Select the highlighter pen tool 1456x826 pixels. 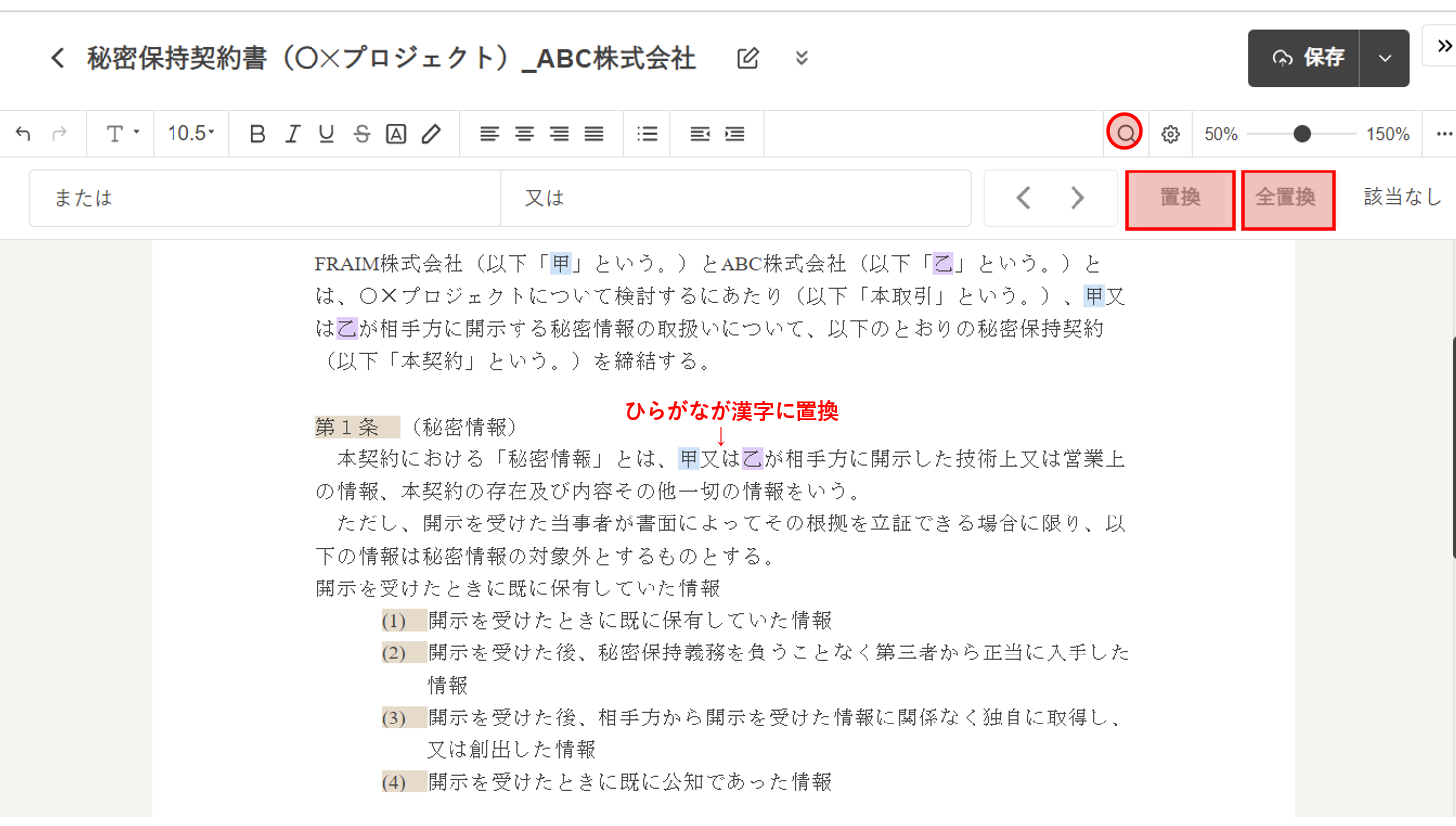(x=431, y=134)
